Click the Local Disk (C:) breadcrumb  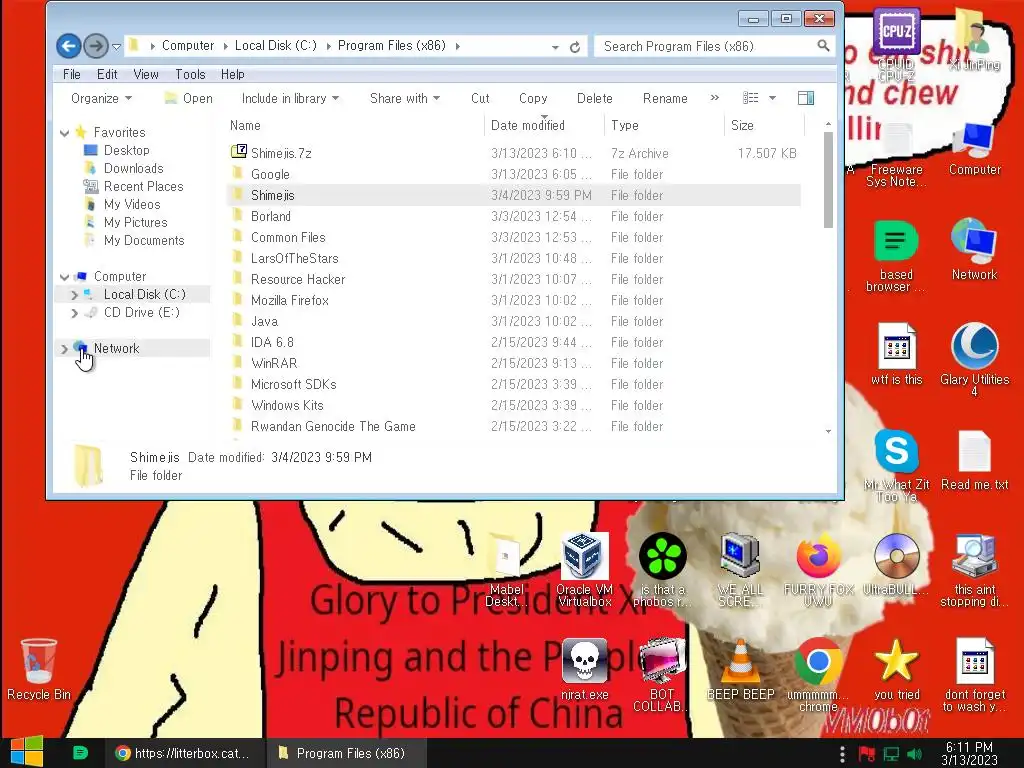coord(276,46)
